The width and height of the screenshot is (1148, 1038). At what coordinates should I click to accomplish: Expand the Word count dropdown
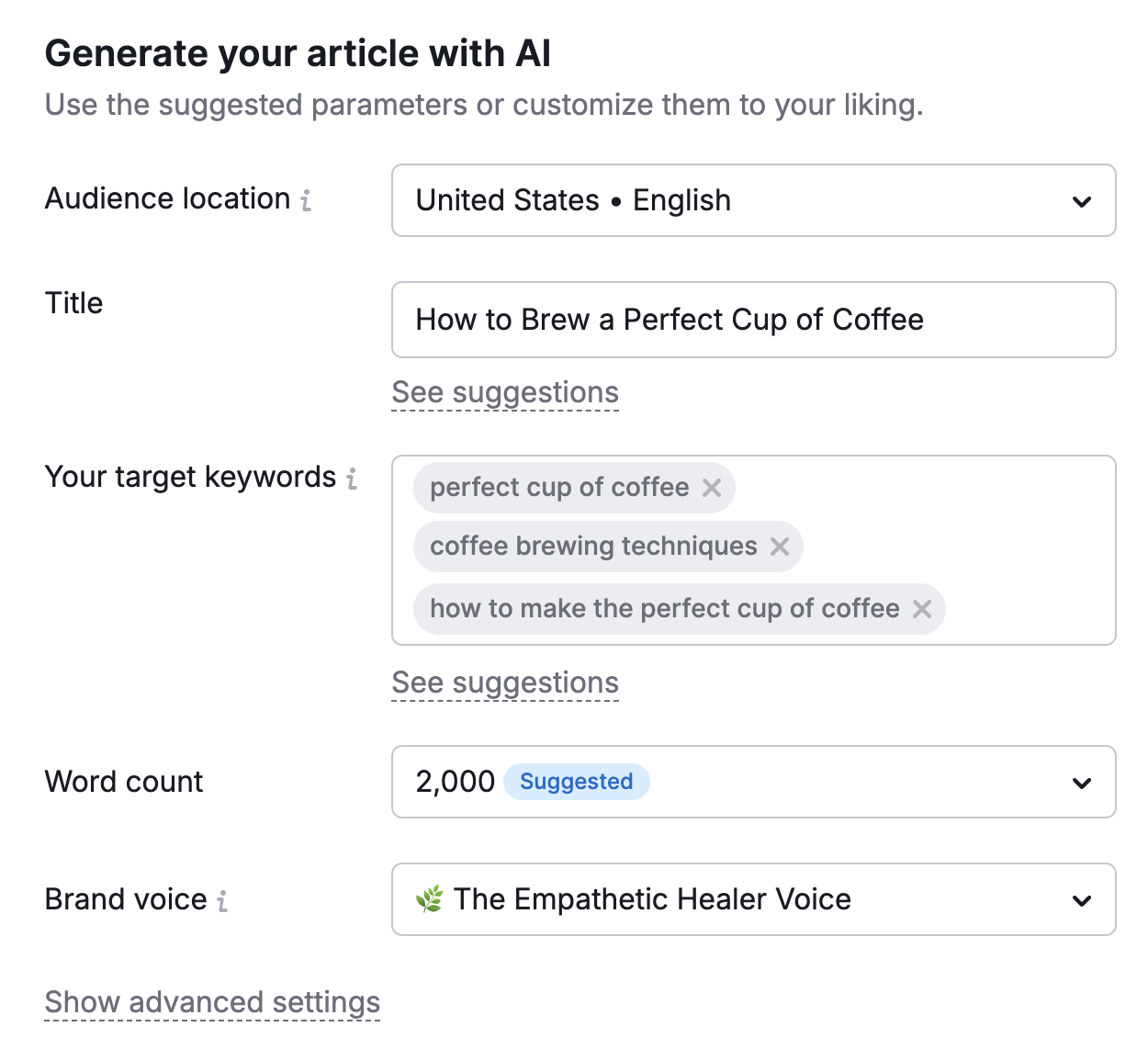753,782
